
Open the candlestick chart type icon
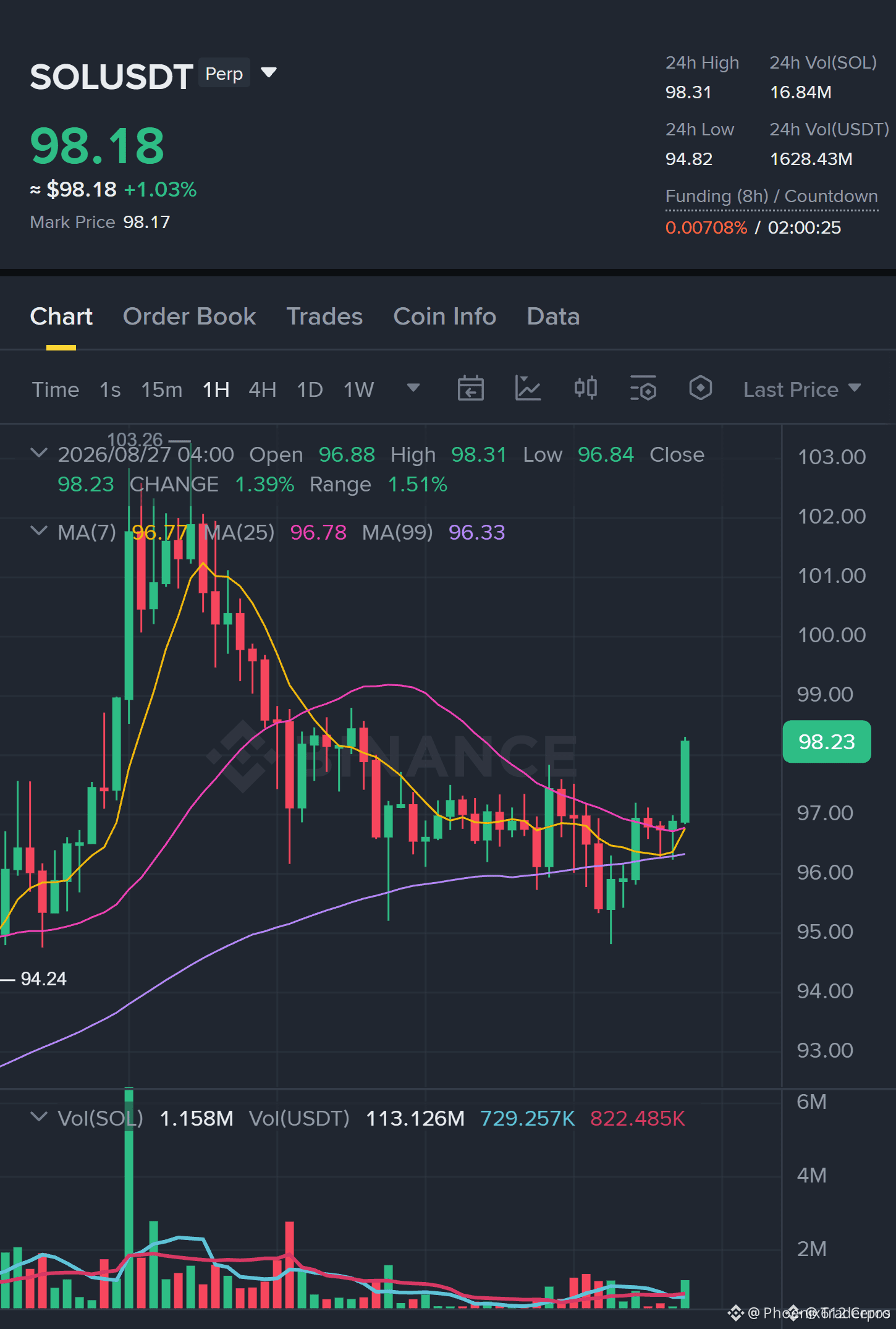(x=586, y=389)
